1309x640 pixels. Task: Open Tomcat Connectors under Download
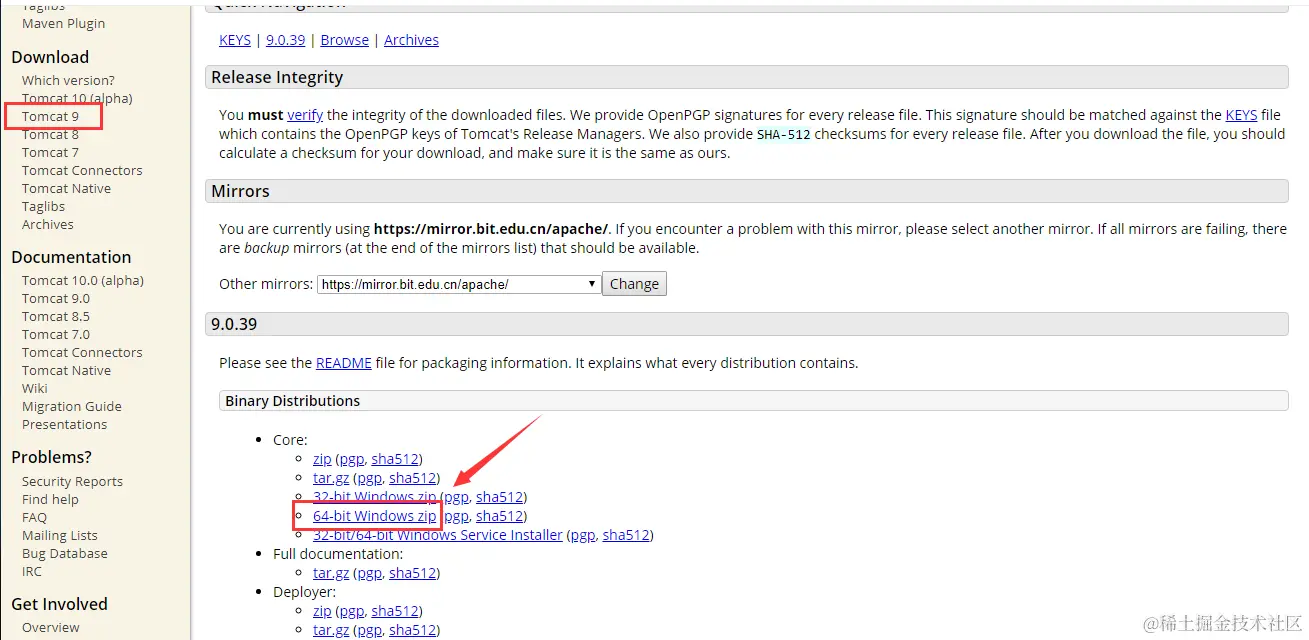tap(82, 170)
